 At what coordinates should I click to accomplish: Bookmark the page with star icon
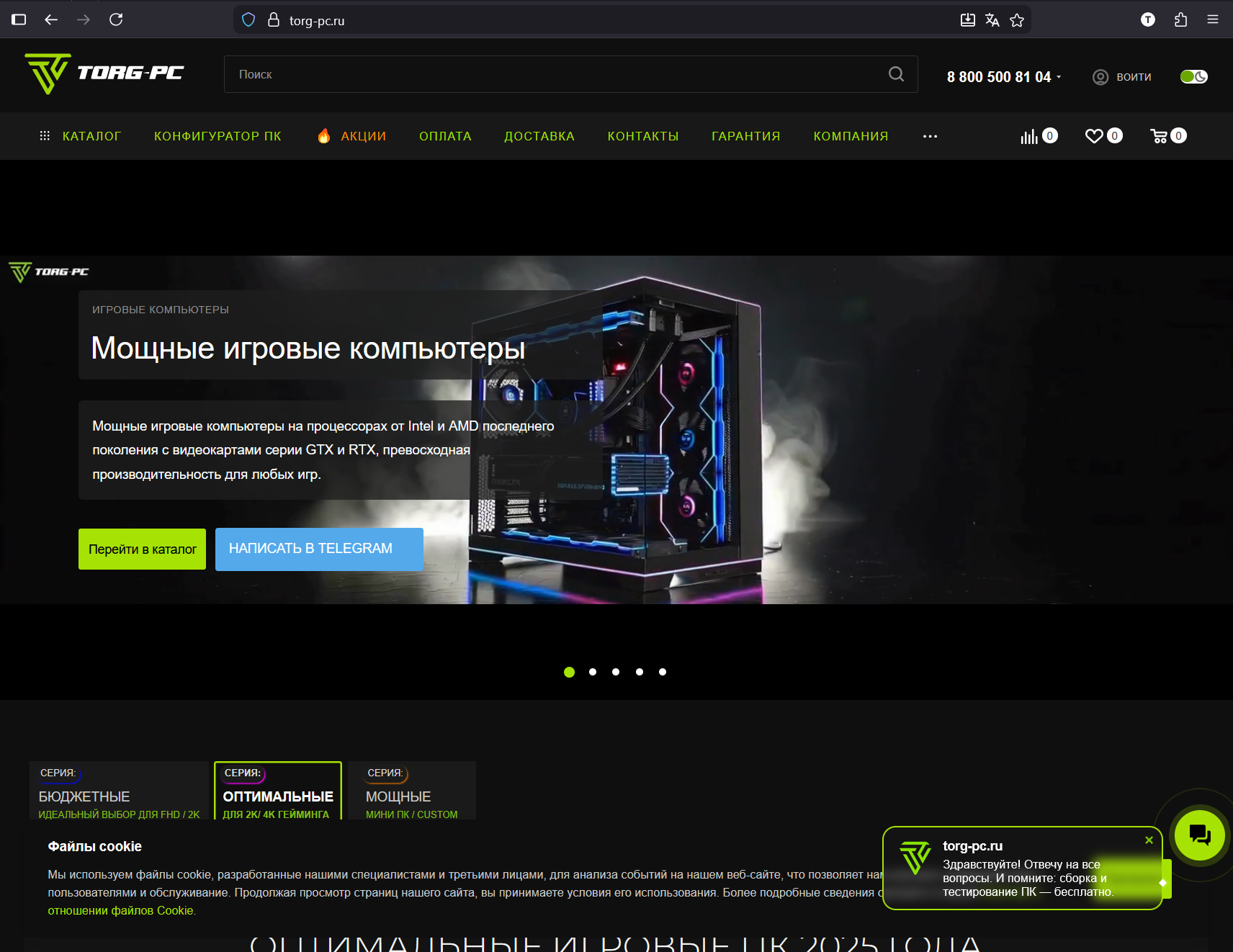tap(1017, 20)
